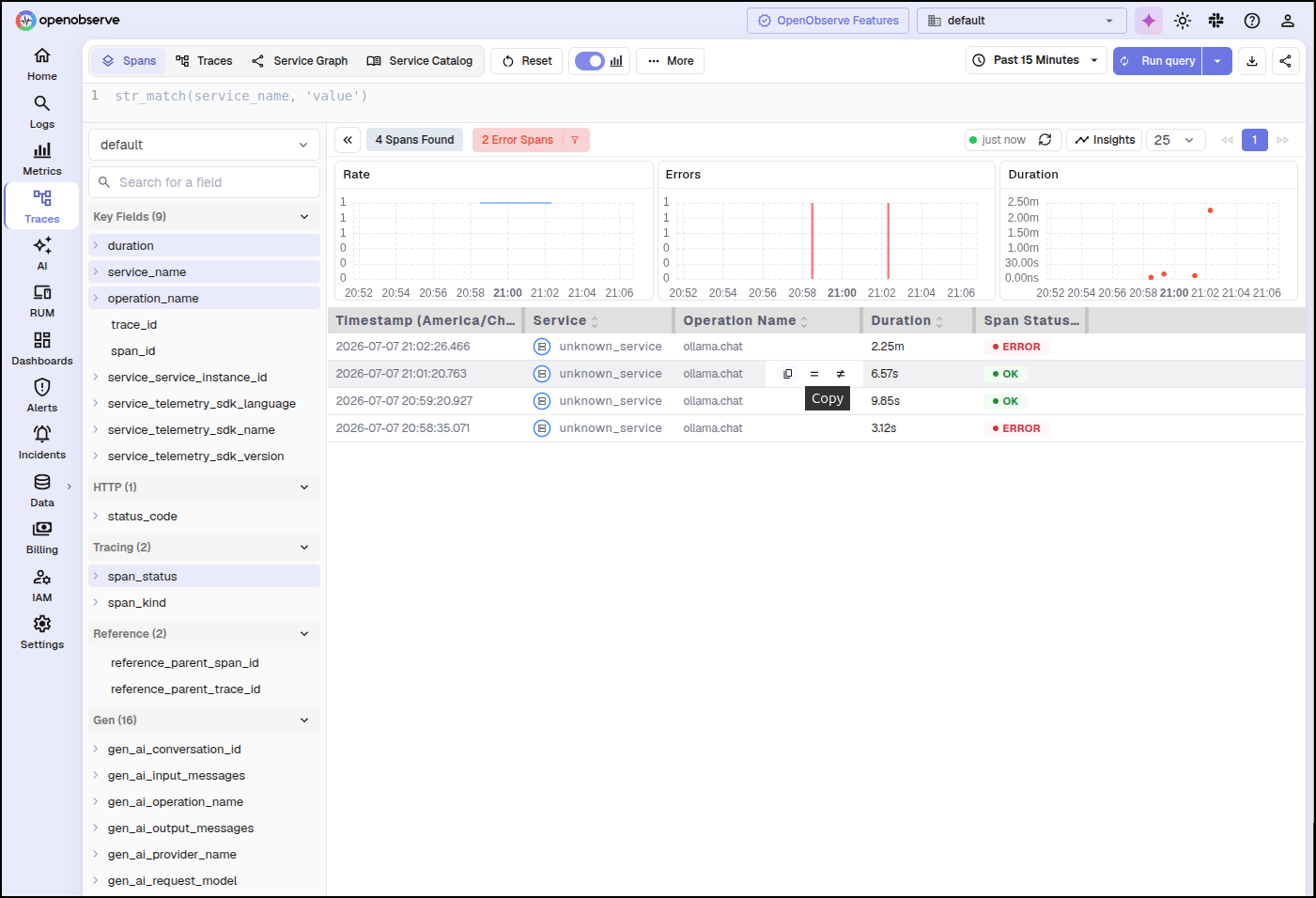This screenshot has height=898, width=1316.
Task: Click OpenObserve Features button
Action: click(828, 21)
